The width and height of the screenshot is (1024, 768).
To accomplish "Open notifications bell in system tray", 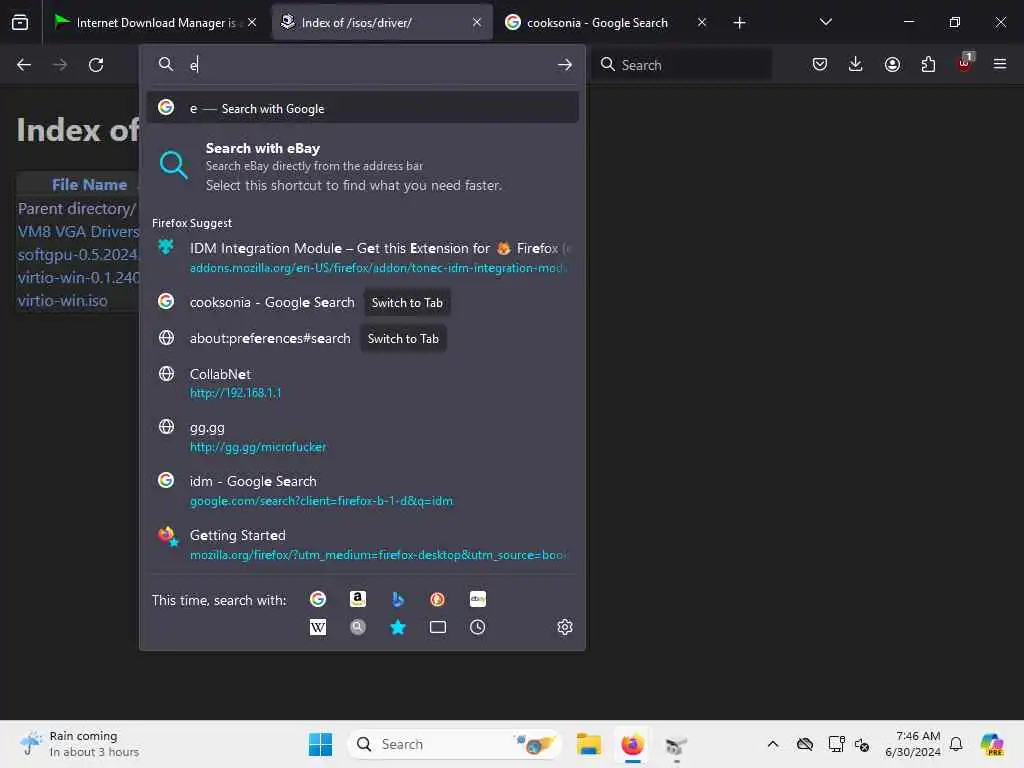I will click(x=956, y=744).
